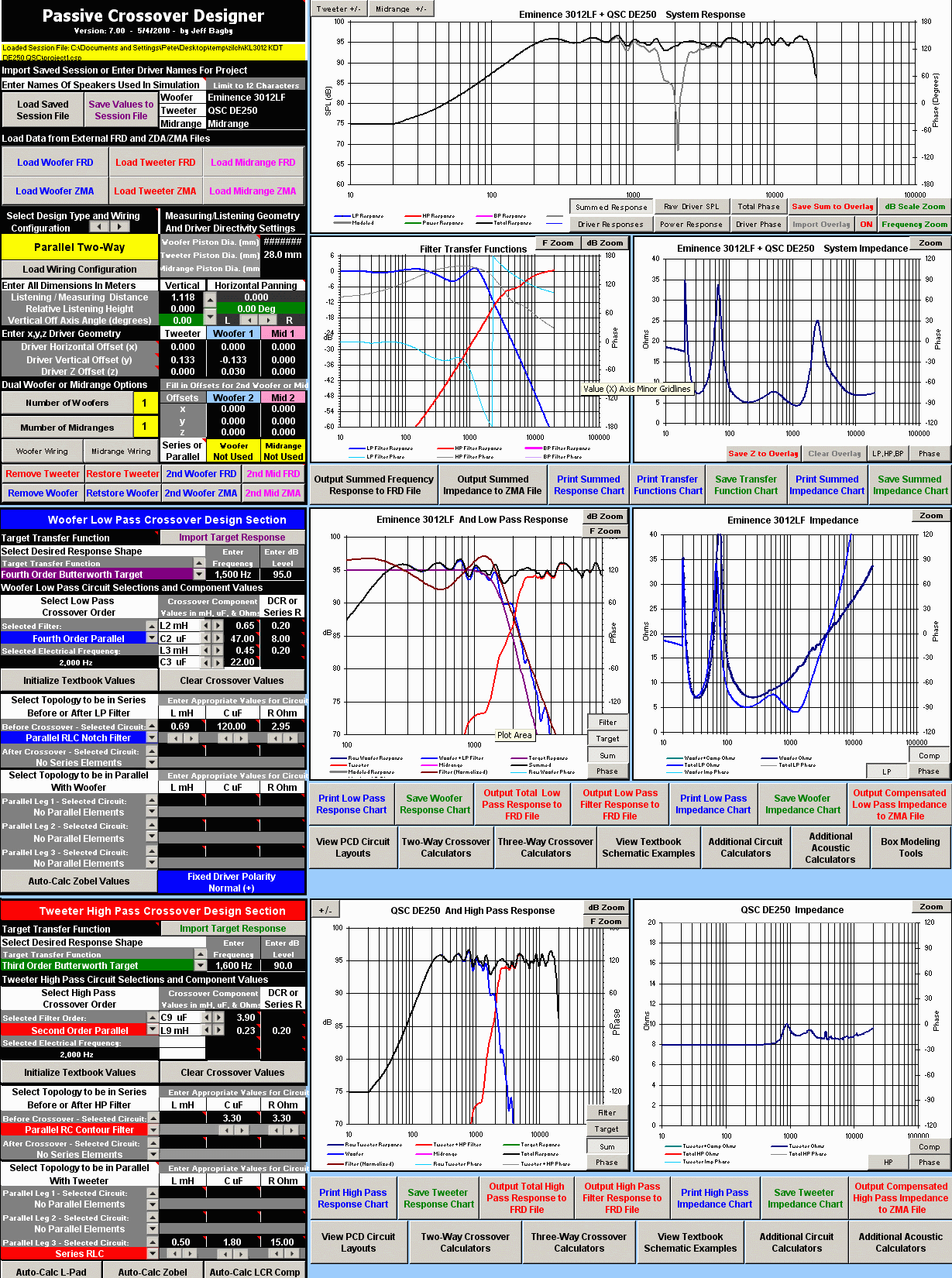Select the tweeter piston diameter cell 28.0 mm
Screen dimensions: 952x1278
tap(283, 254)
